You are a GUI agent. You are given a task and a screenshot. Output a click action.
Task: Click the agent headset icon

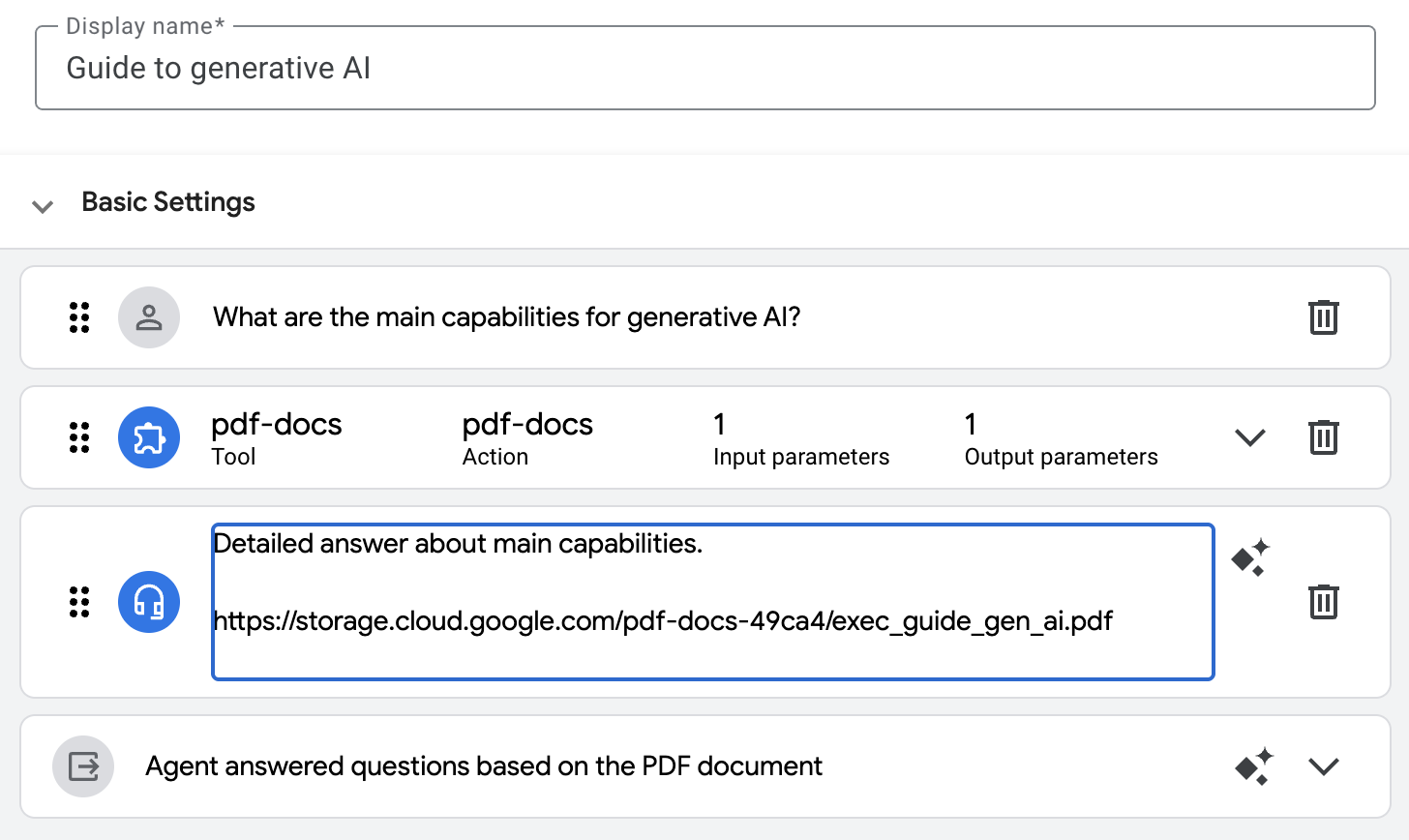149,602
